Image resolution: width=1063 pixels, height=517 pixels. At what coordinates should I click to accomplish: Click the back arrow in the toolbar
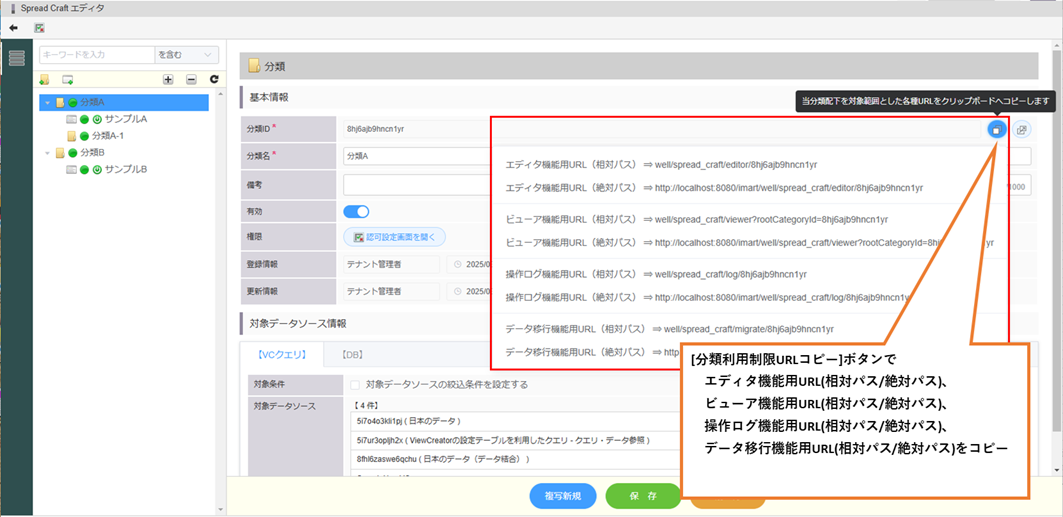pos(14,28)
